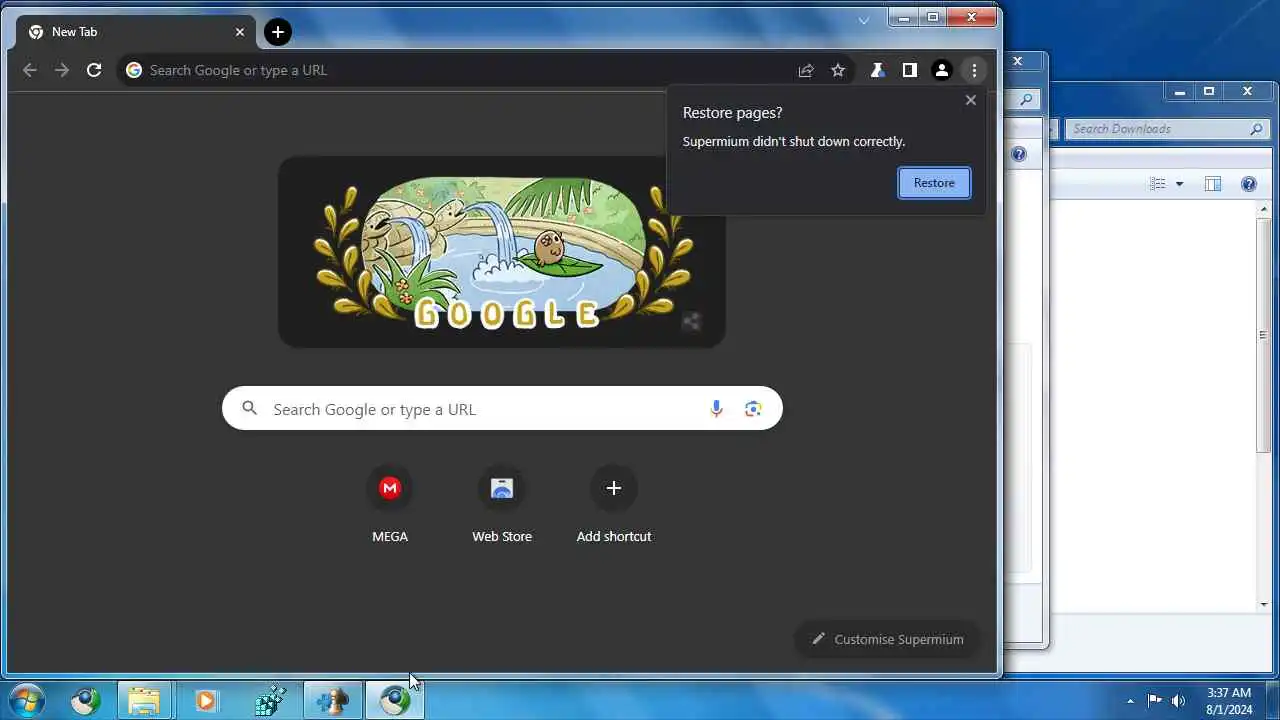The width and height of the screenshot is (1280, 720).
Task: Toggle the preview pane in Downloads window
Action: click(1213, 184)
